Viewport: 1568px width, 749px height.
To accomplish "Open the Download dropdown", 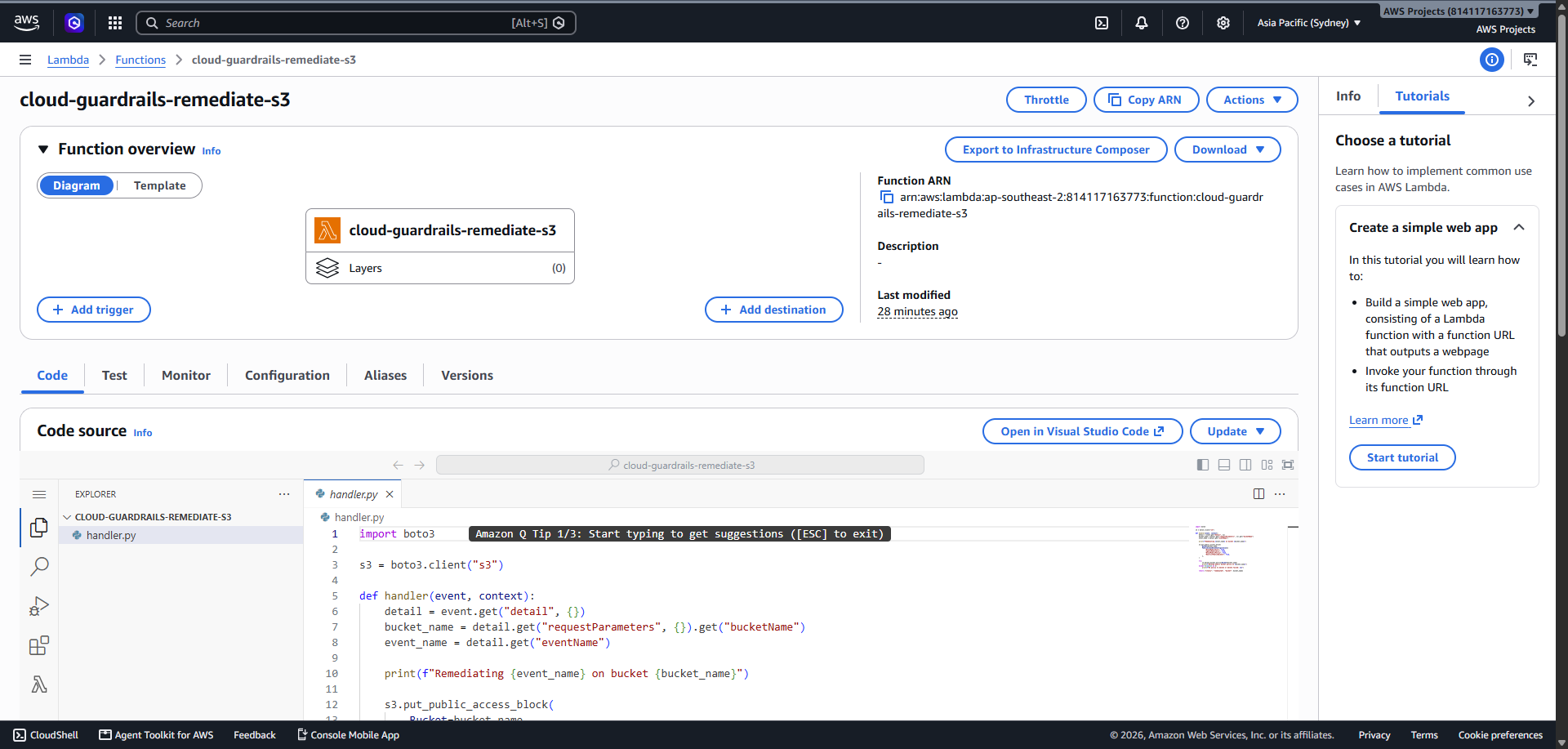I will coord(1227,149).
